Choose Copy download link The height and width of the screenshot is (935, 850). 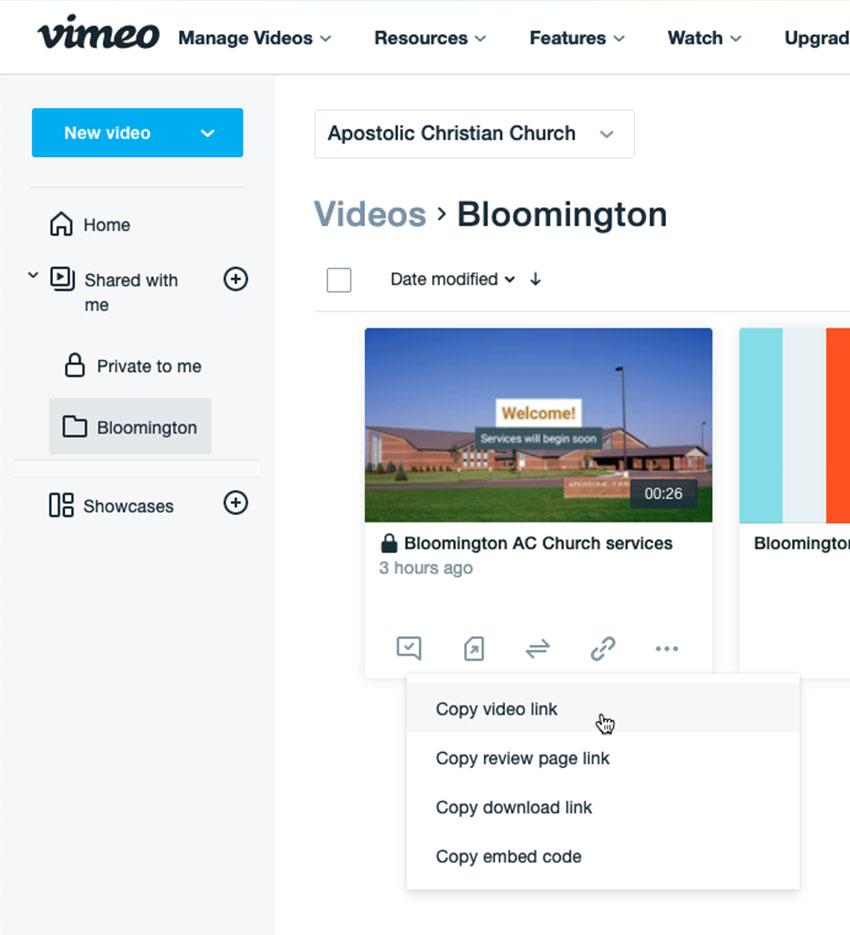(602, 807)
